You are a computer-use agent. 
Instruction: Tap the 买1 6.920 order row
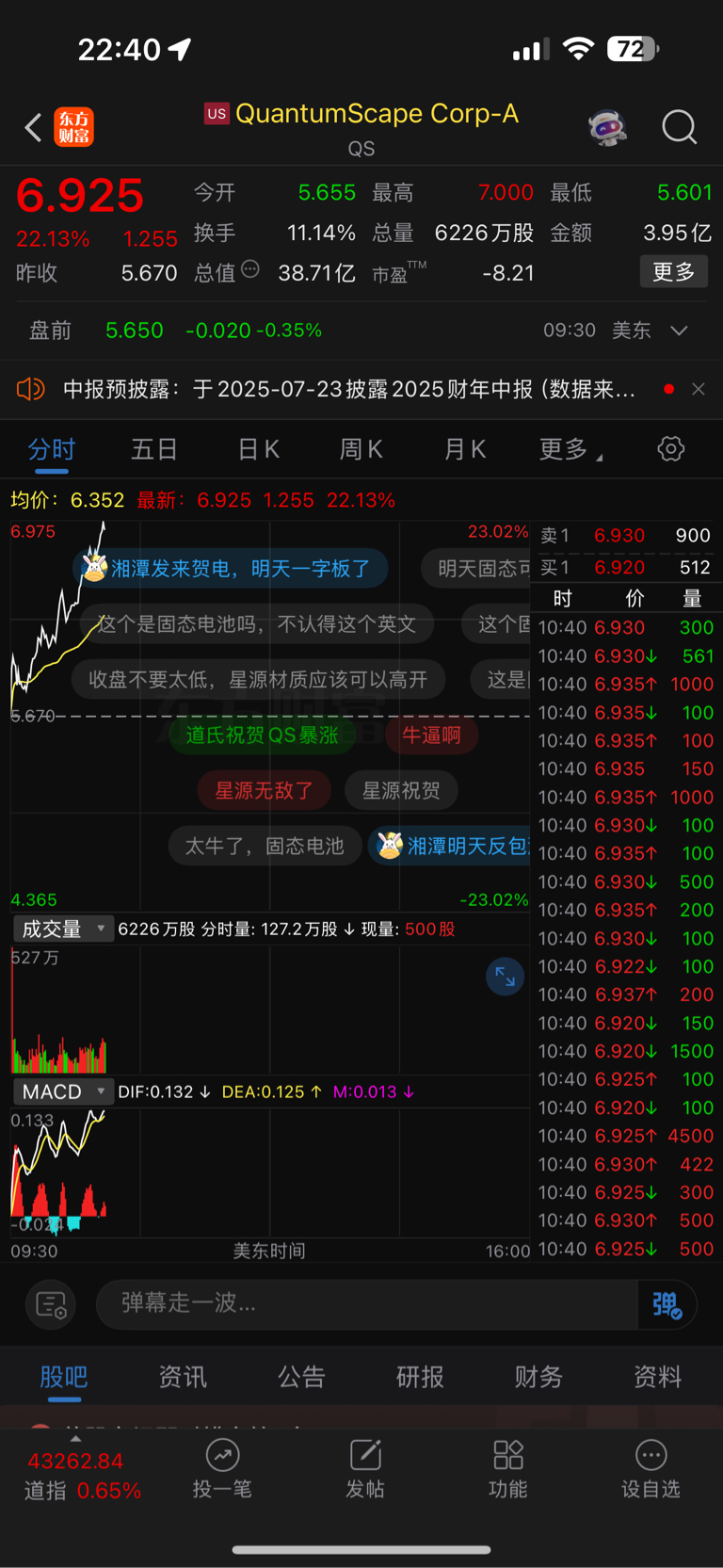point(626,568)
